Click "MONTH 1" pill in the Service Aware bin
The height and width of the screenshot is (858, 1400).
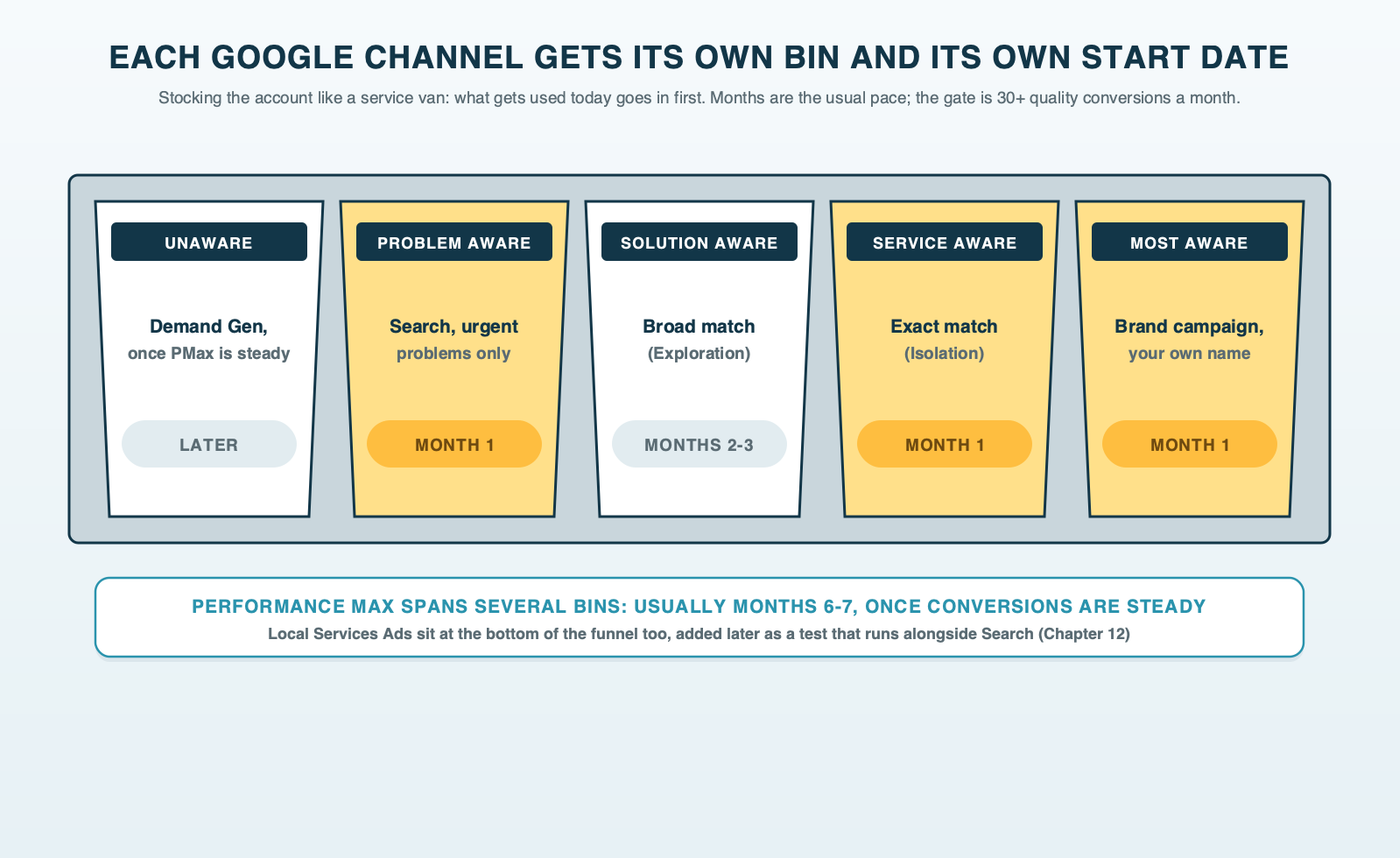(944, 444)
